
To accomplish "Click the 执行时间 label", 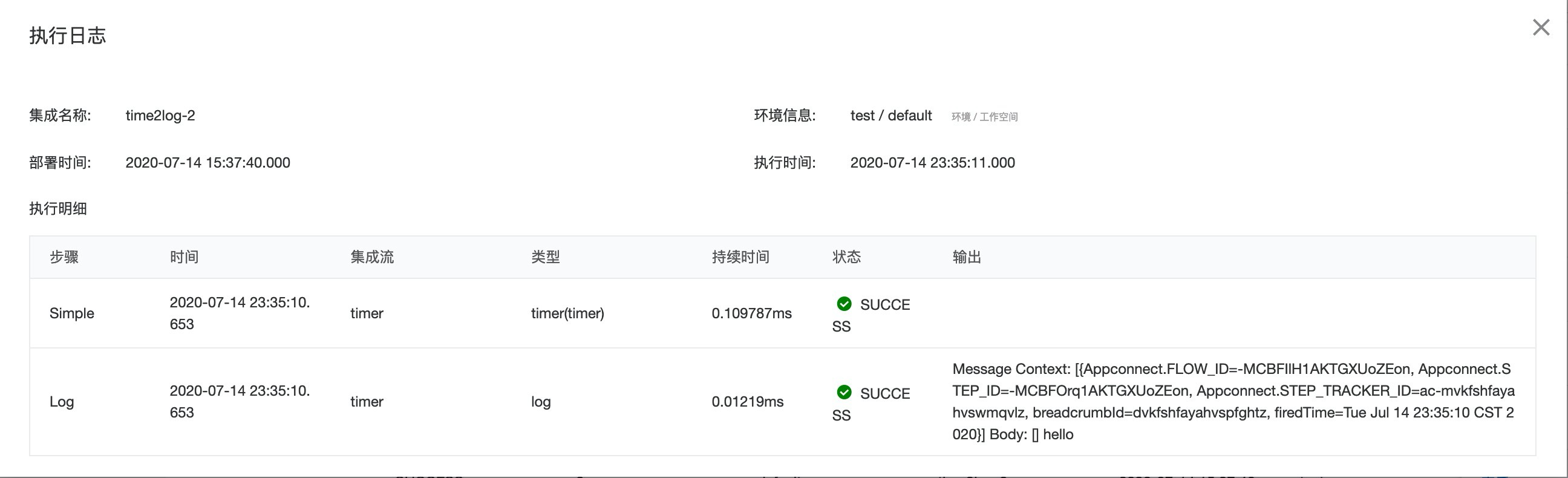I will (785, 163).
